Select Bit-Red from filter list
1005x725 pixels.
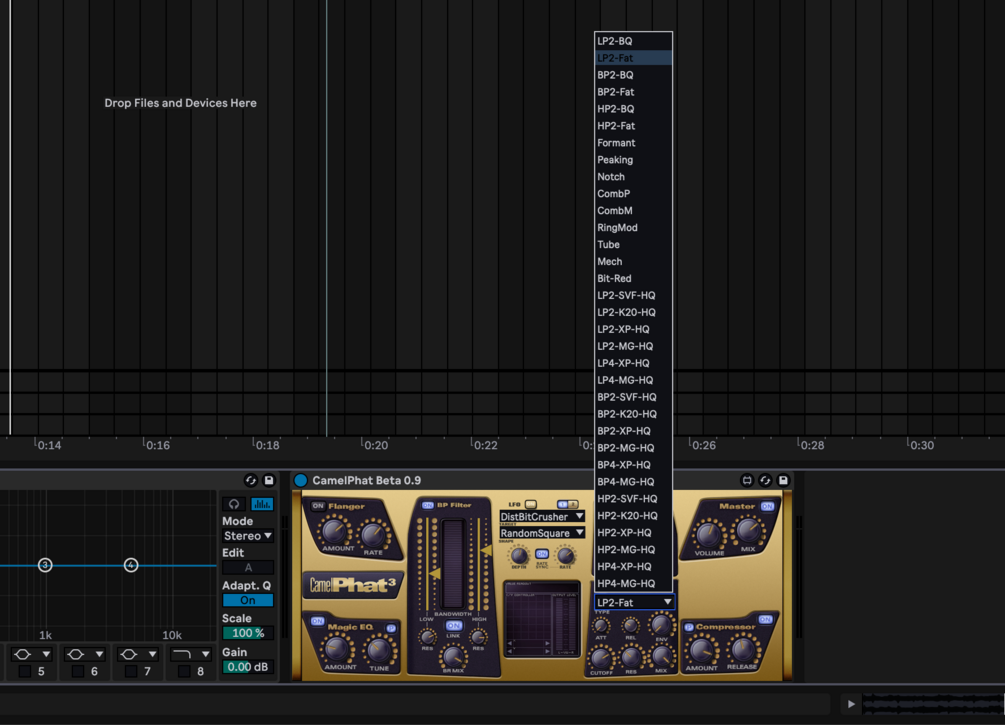coord(633,278)
